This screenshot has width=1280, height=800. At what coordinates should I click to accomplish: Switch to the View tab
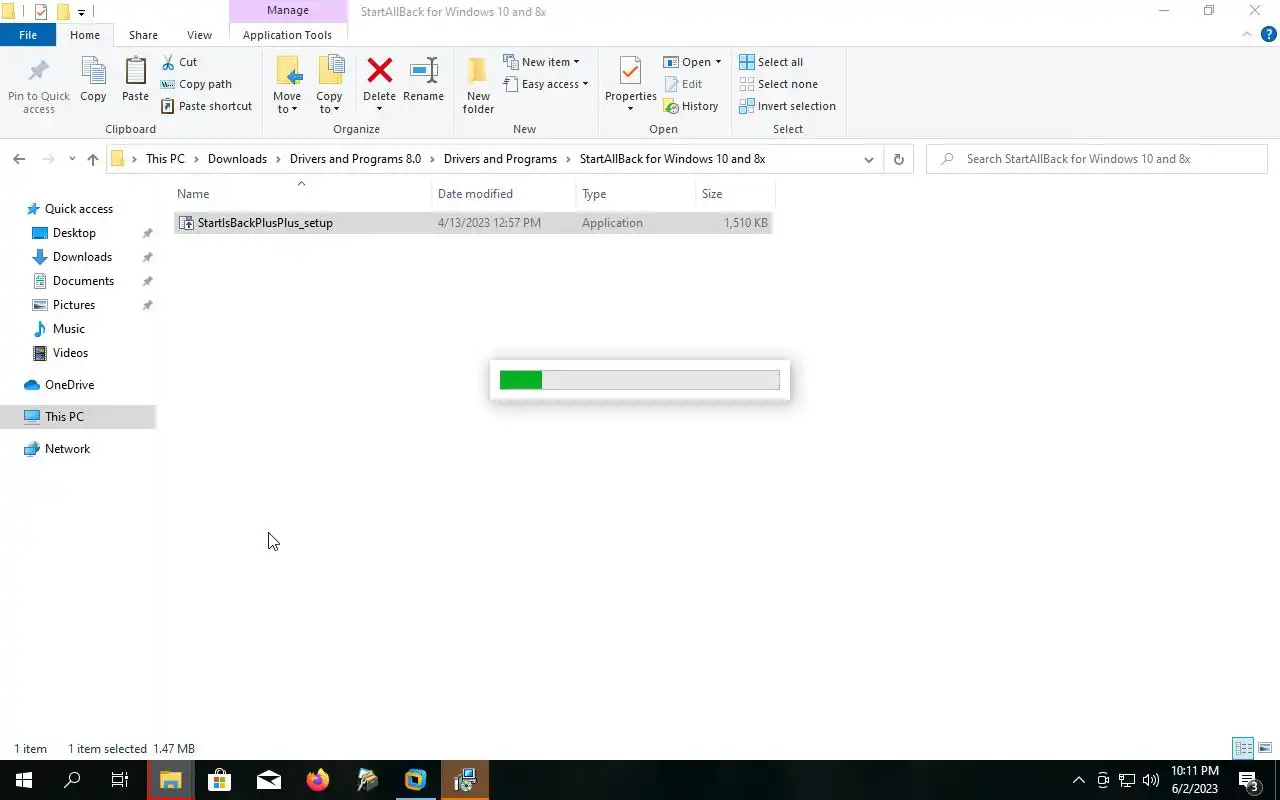click(199, 35)
